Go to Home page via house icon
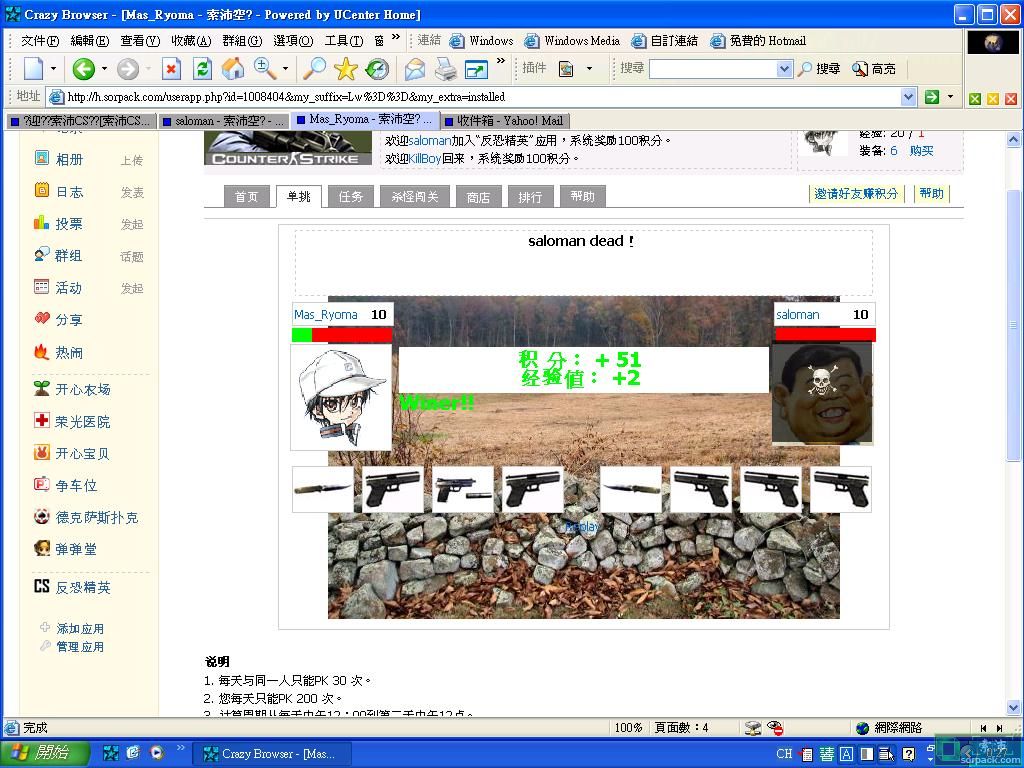Viewport: 1024px width, 768px height. click(x=233, y=69)
